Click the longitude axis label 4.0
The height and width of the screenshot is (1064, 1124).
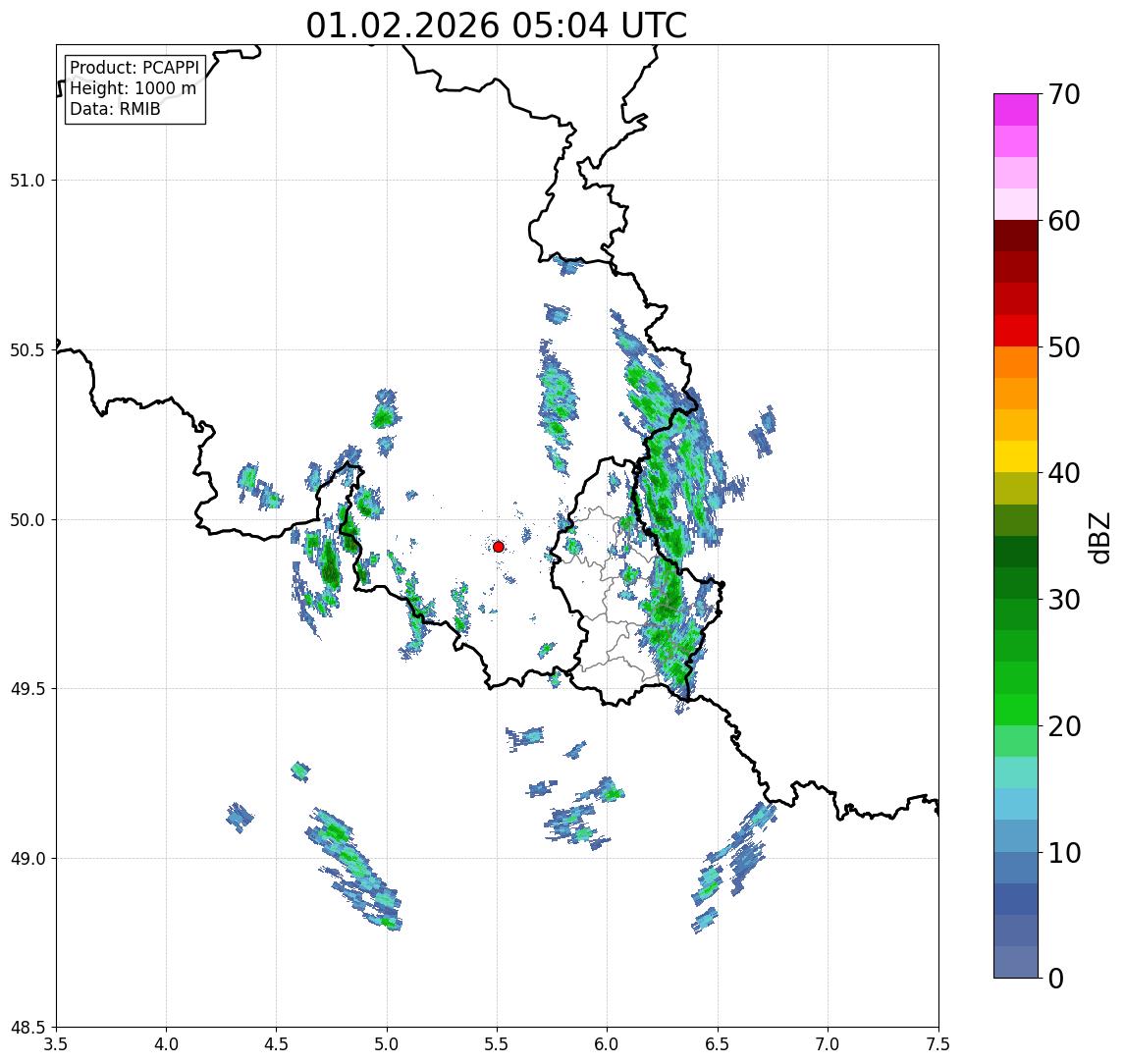click(166, 1044)
